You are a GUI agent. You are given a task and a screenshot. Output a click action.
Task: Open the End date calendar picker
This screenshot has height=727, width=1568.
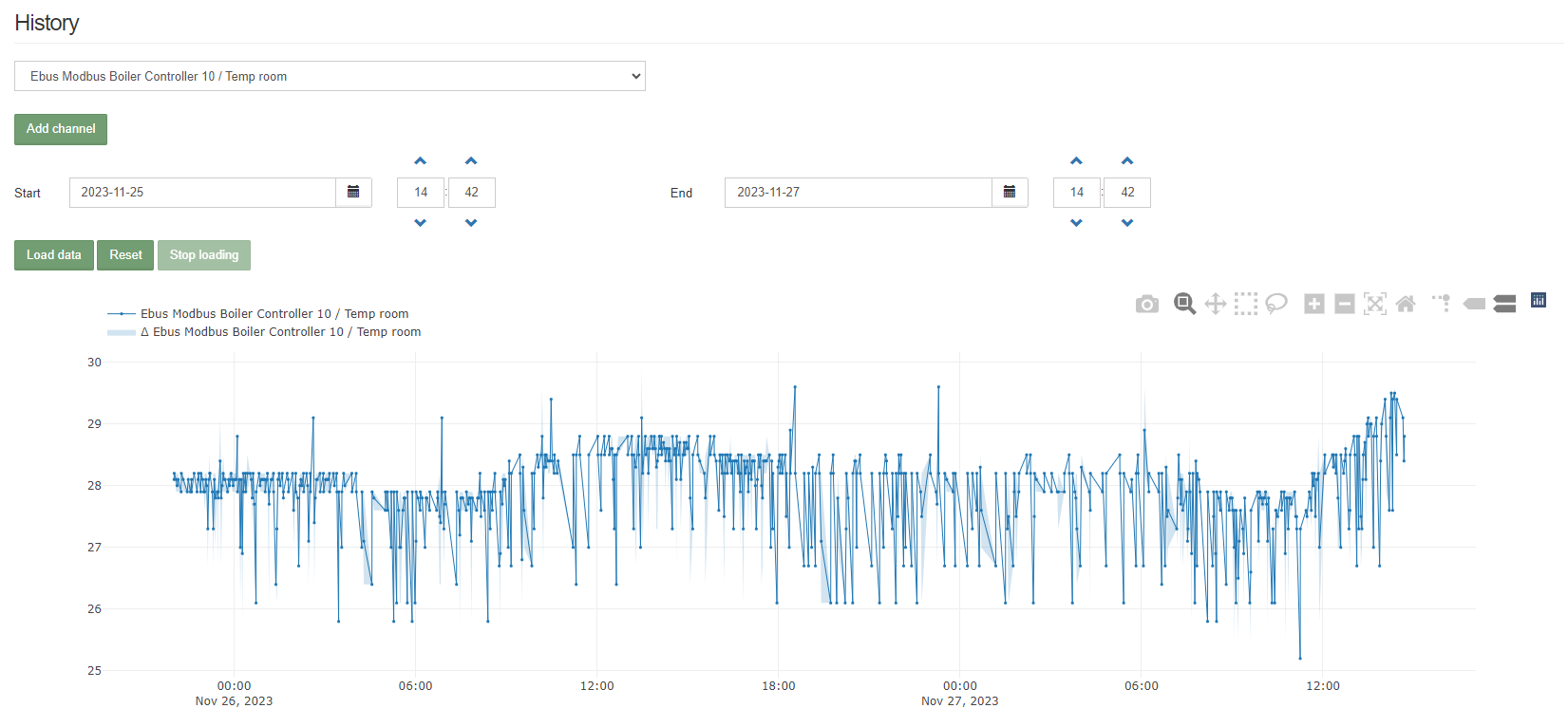pos(1010,192)
